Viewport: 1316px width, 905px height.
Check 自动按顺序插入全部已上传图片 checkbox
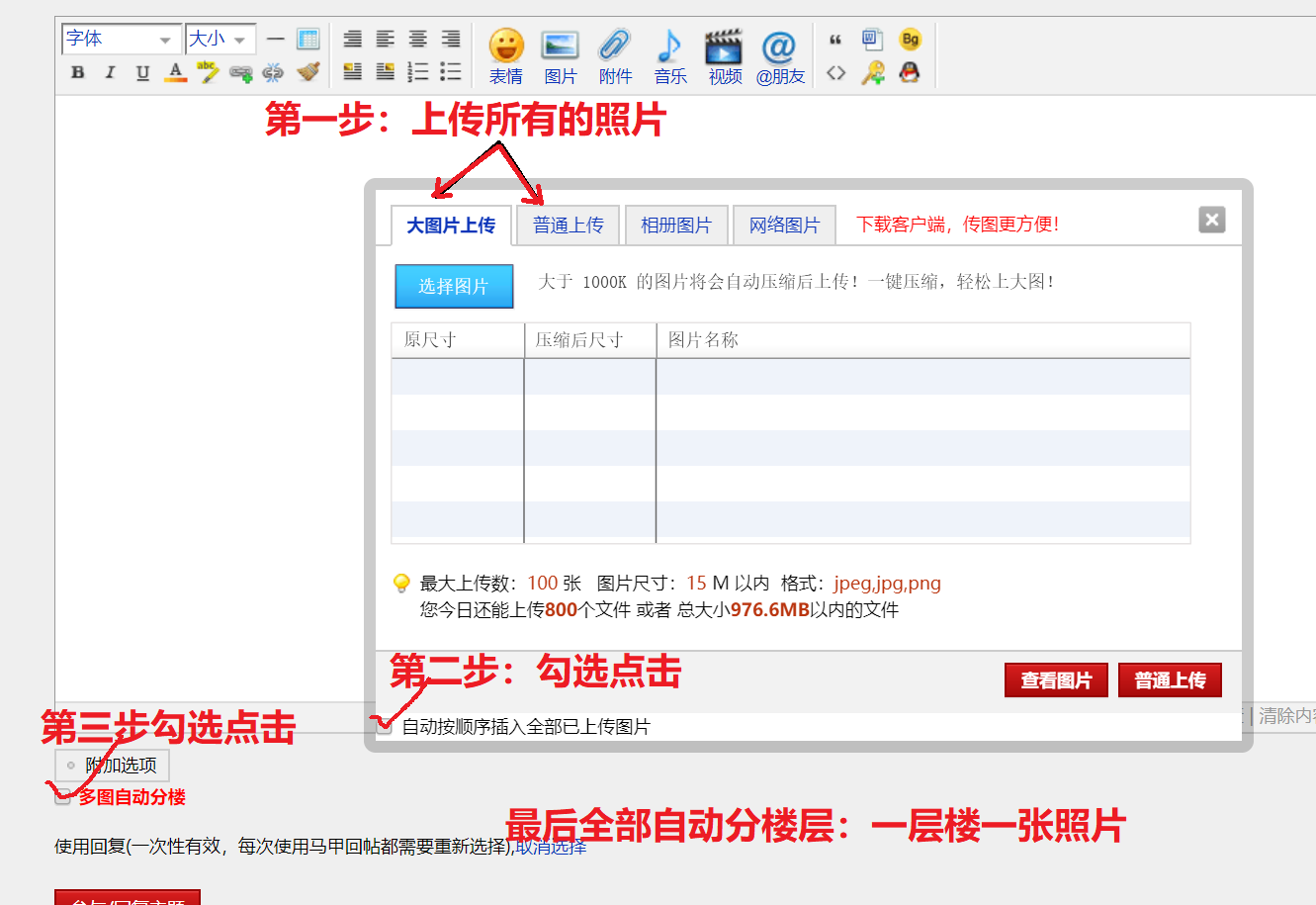click(385, 727)
